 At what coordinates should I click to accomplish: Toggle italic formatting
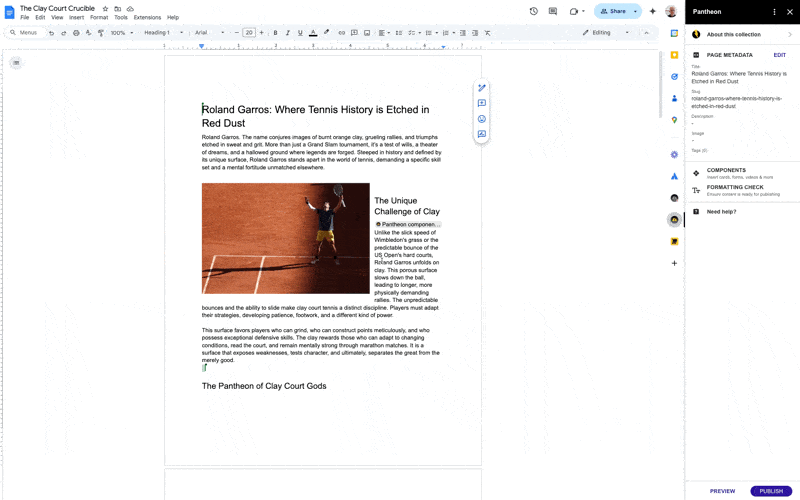point(288,33)
